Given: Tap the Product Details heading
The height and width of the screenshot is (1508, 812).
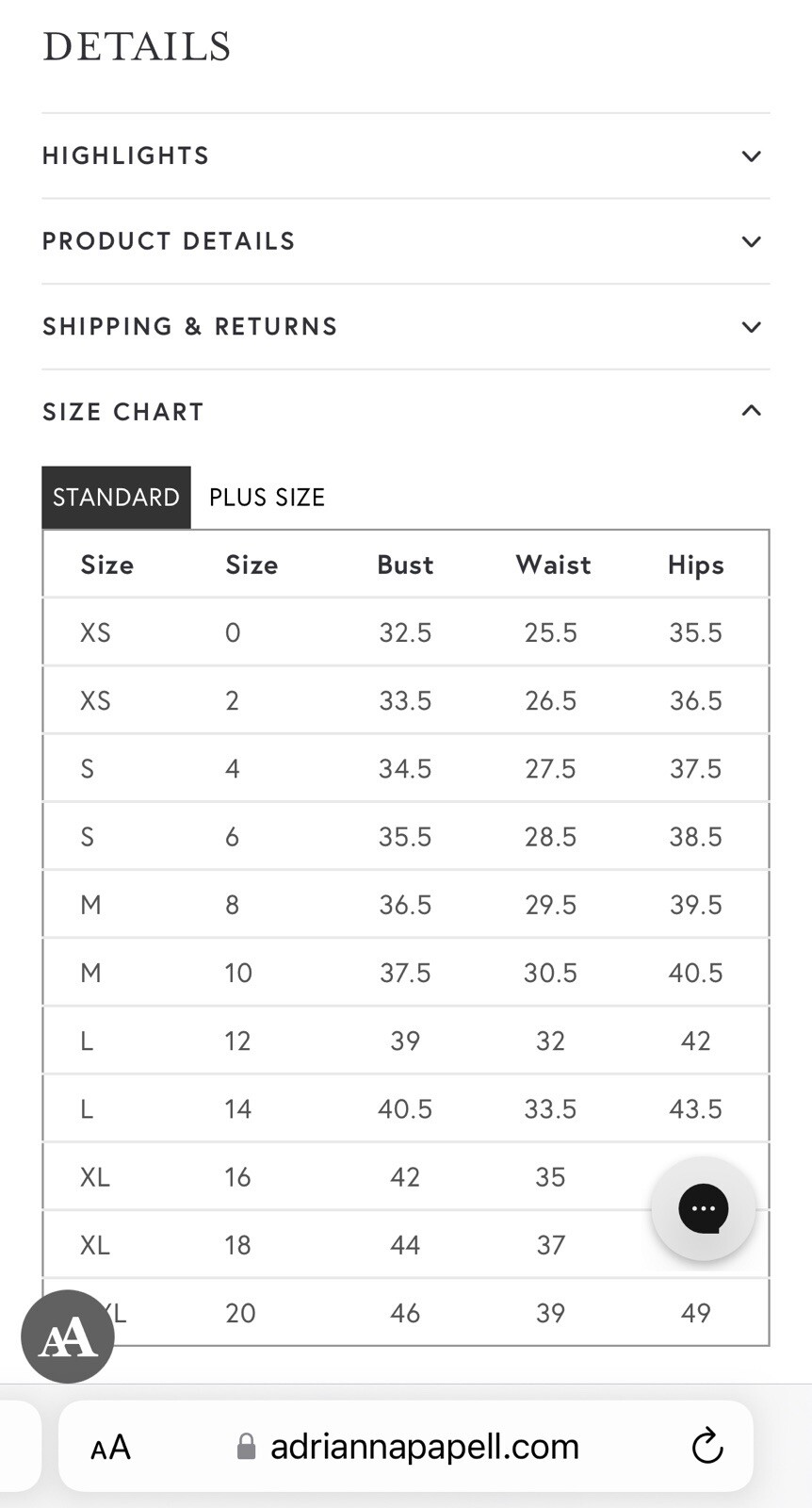Looking at the screenshot, I should (x=169, y=242).
